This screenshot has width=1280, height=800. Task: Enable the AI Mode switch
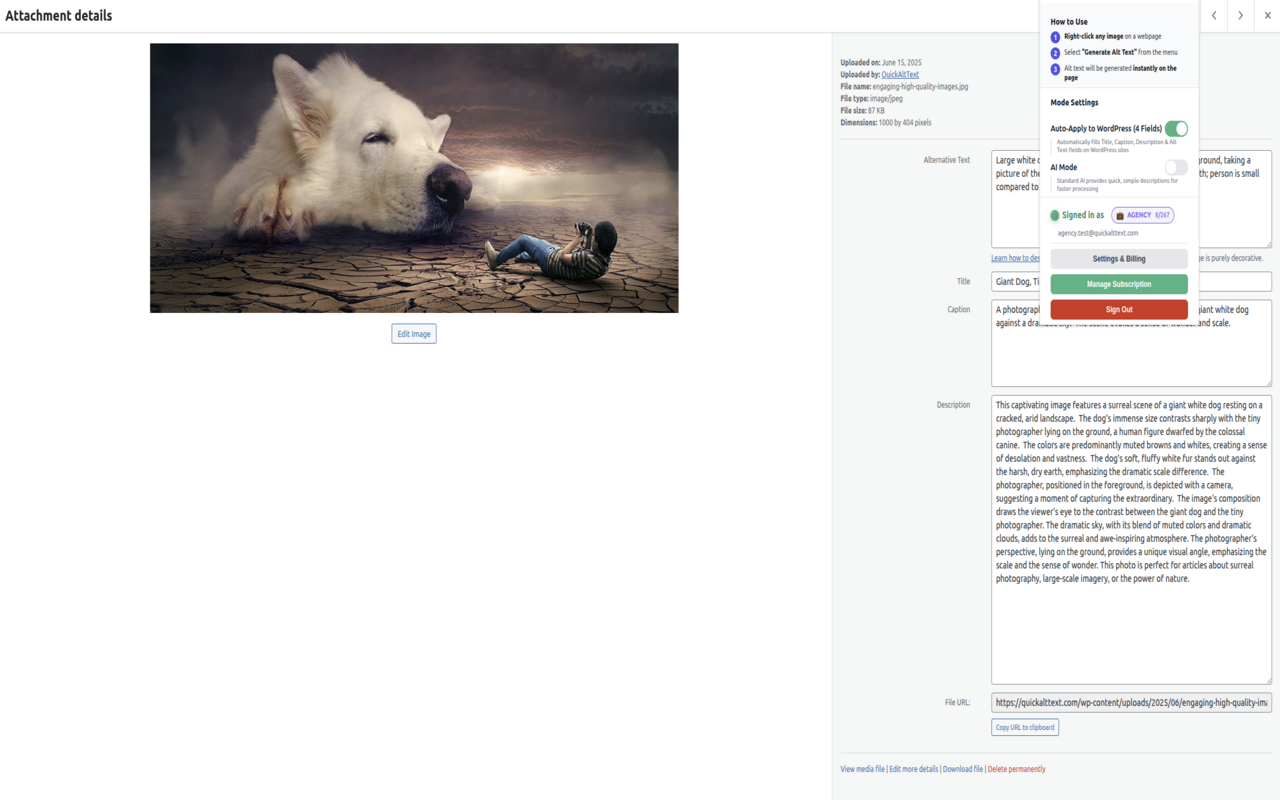click(1176, 167)
